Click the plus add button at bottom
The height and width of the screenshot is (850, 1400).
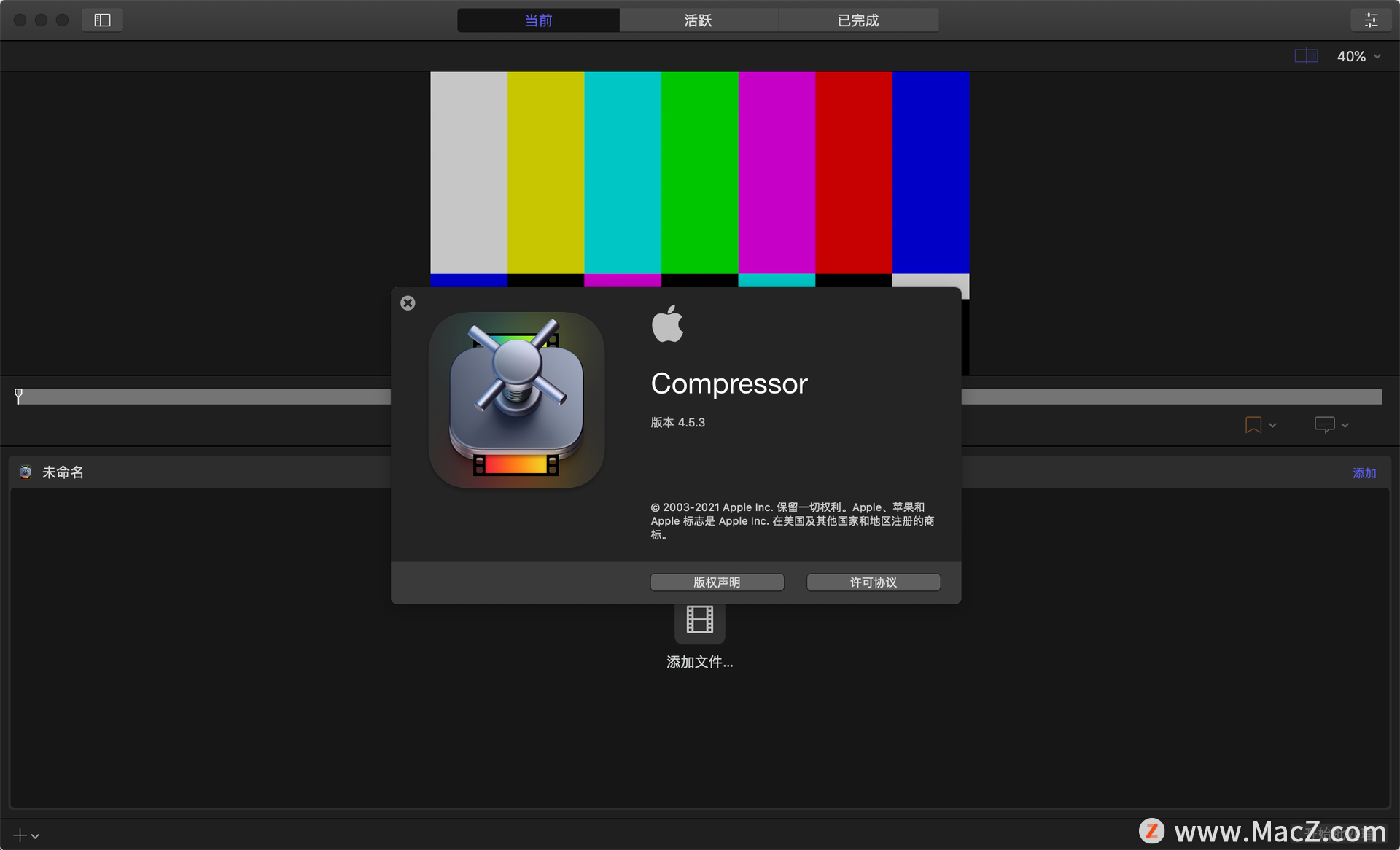pos(20,835)
